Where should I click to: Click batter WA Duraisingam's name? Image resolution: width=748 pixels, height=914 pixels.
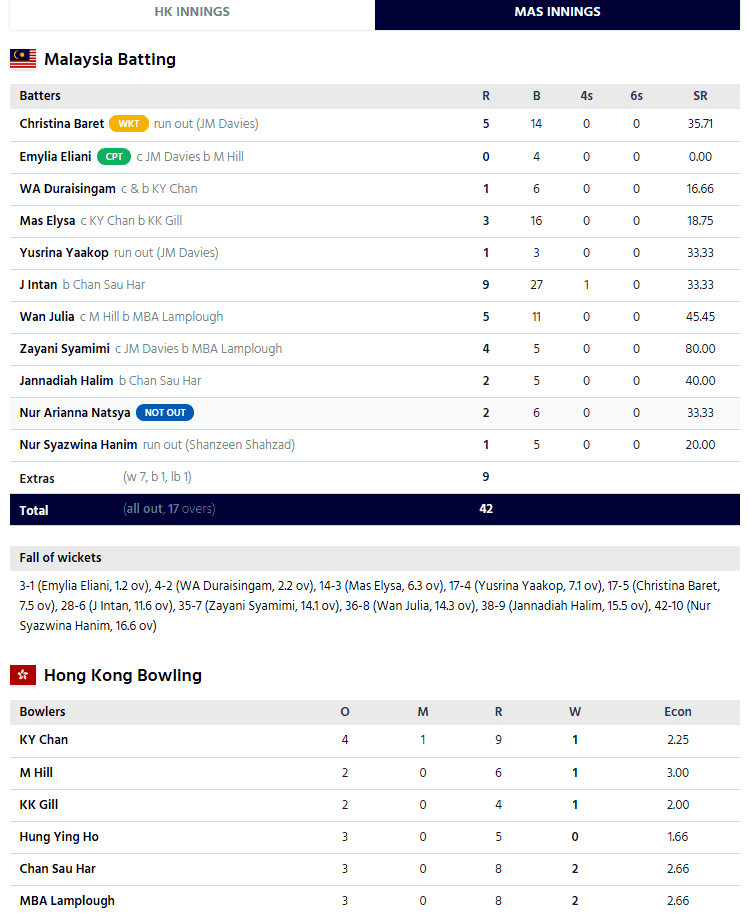click(67, 188)
